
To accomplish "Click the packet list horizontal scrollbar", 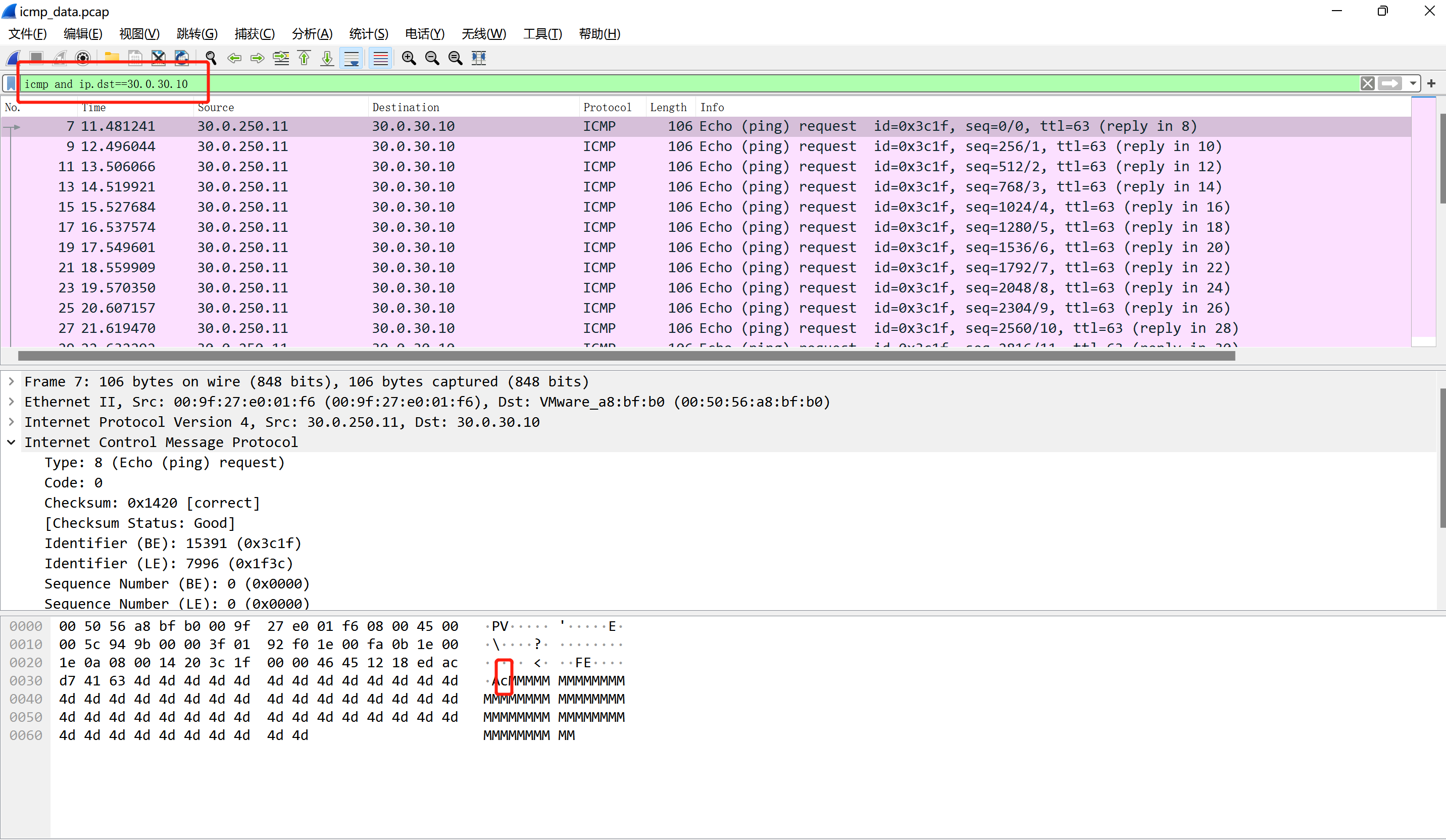I will [625, 356].
